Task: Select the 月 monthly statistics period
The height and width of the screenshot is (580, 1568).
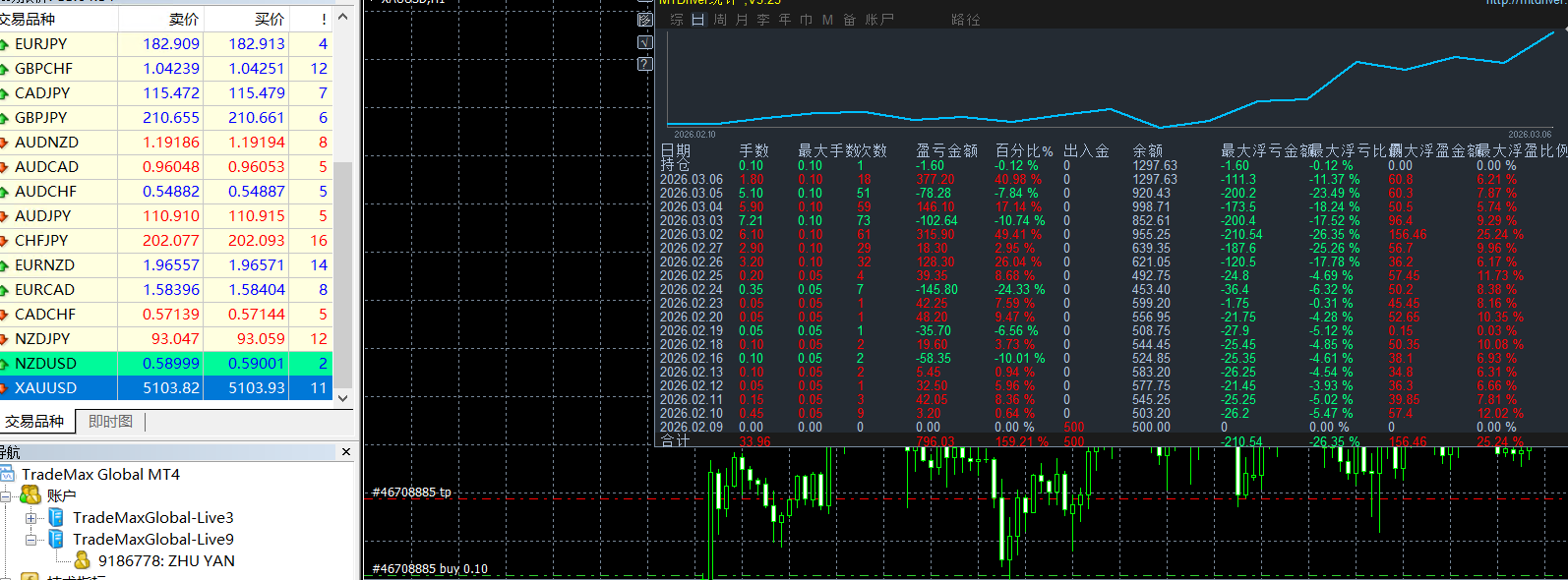Action: click(742, 20)
